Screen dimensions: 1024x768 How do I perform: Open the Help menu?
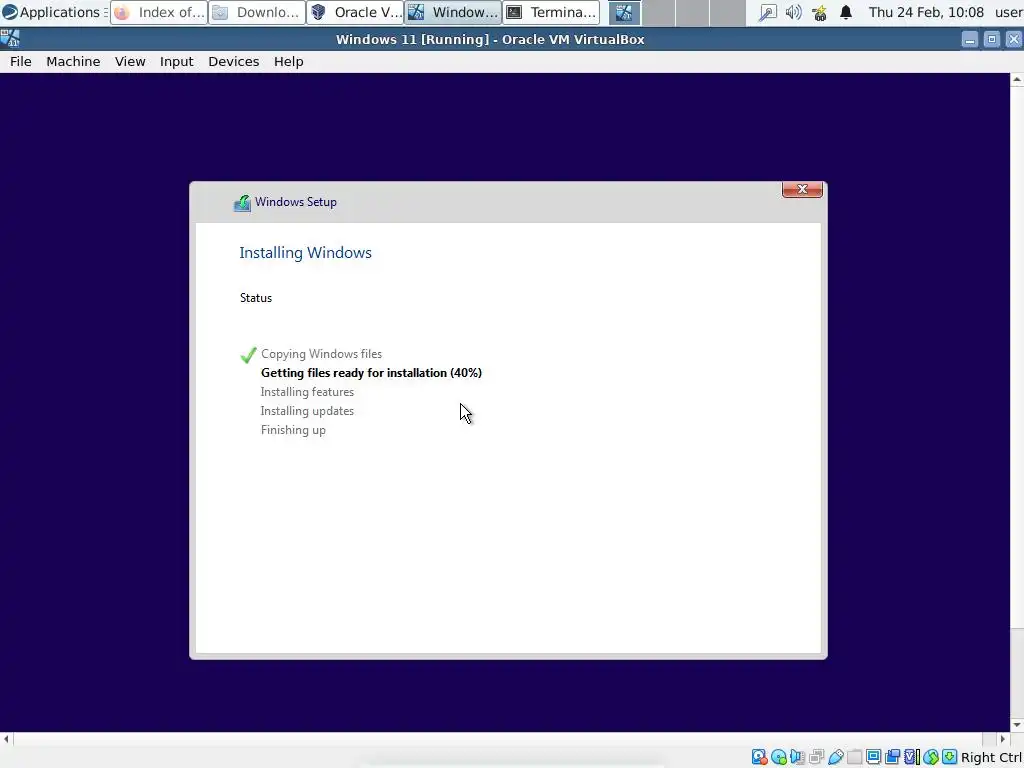tap(288, 61)
